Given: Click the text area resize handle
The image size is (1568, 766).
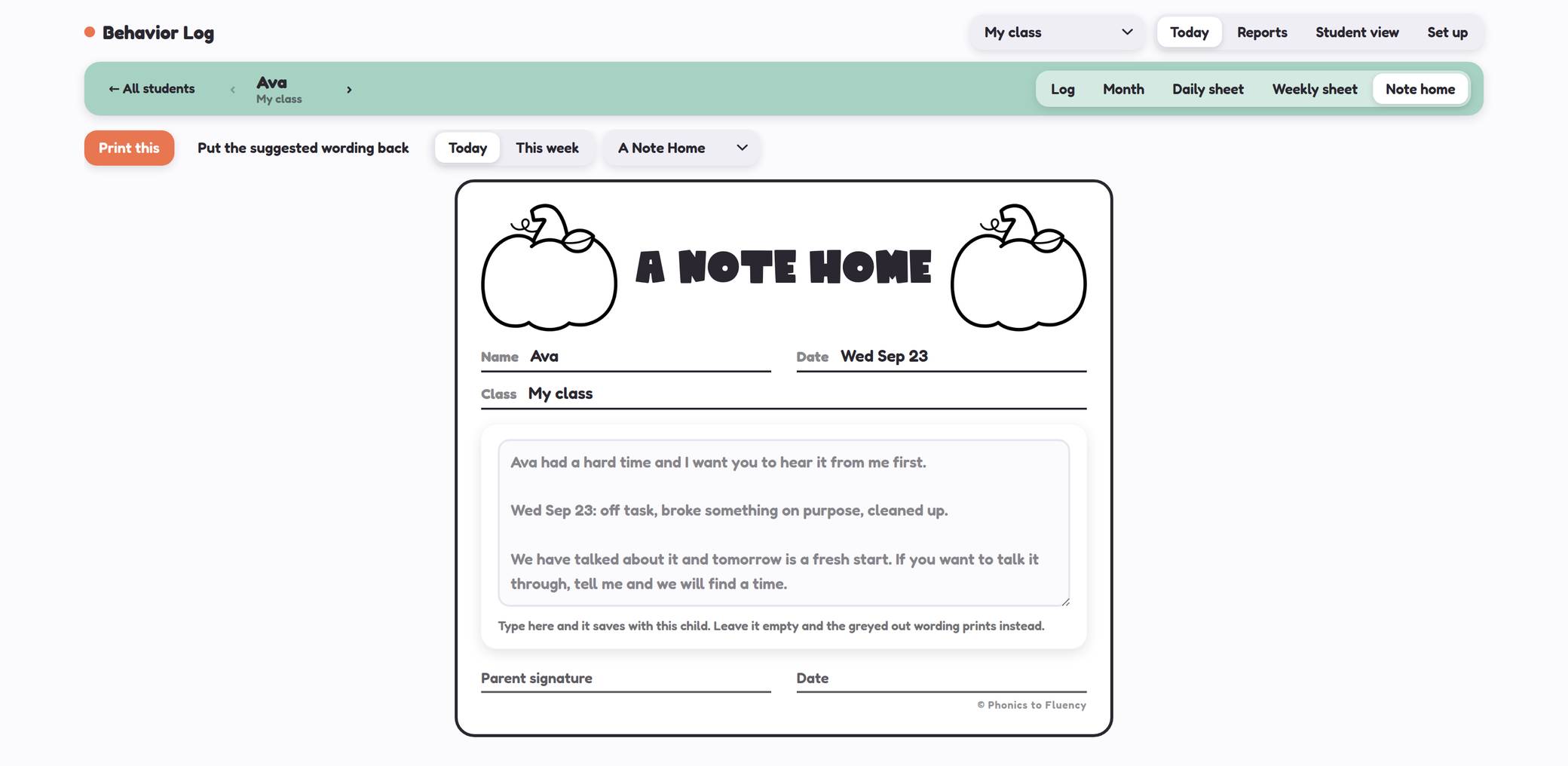Looking at the screenshot, I should [1065, 602].
